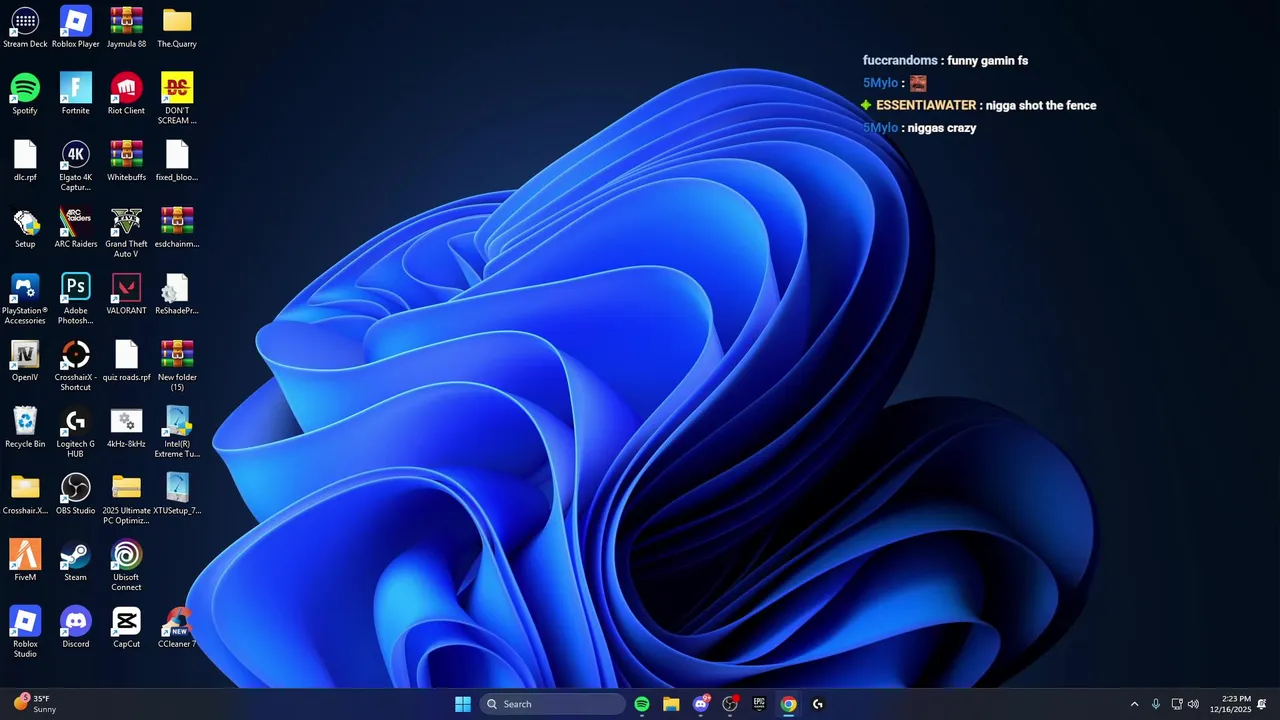
Task: Open the volume control in system tray
Action: coord(1193,704)
